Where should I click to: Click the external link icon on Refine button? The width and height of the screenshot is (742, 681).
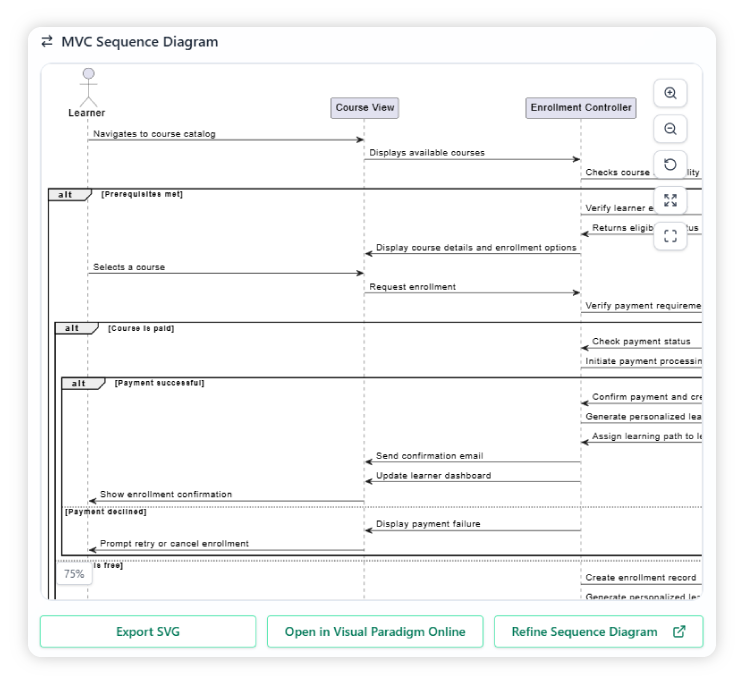pos(680,632)
